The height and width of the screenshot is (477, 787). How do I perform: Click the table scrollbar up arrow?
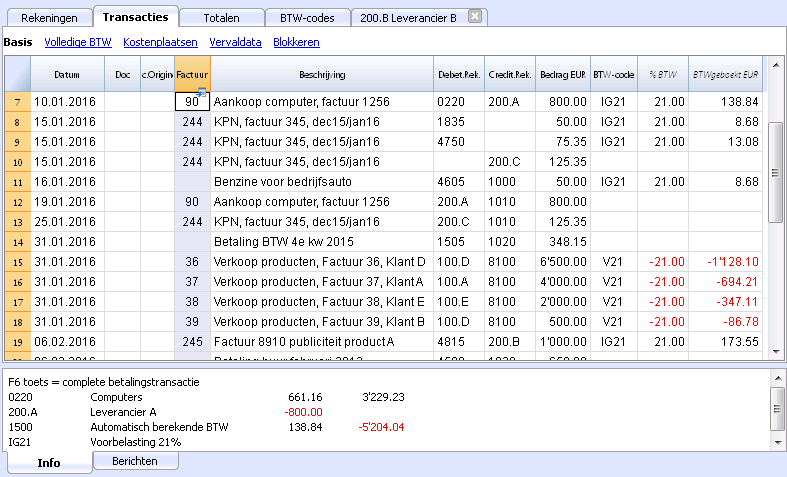pos(776,65)
